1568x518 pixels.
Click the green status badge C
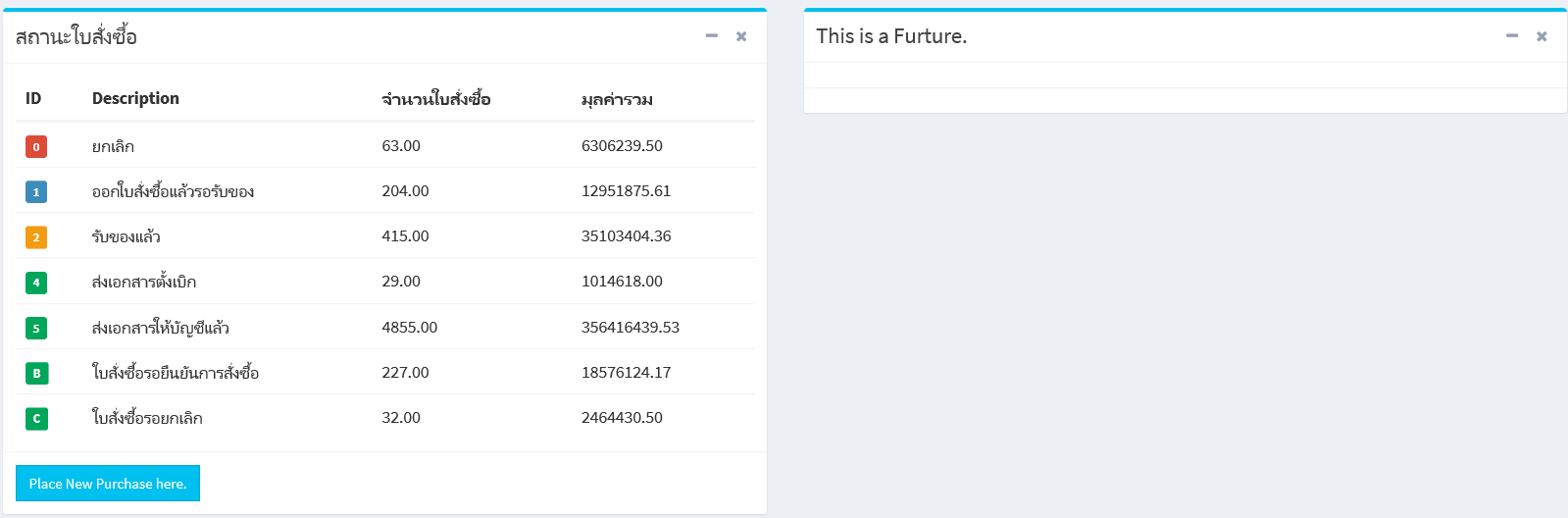(x=36, y=419)
